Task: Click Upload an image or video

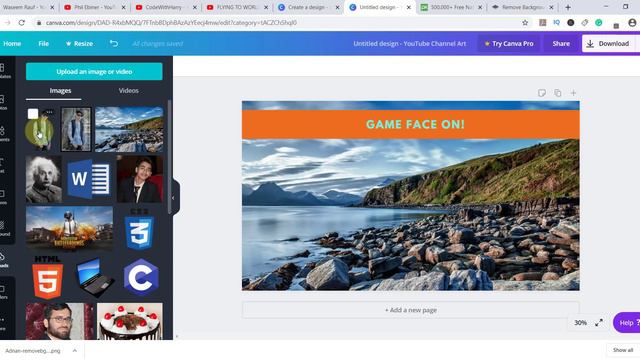Action: (94, 71)
